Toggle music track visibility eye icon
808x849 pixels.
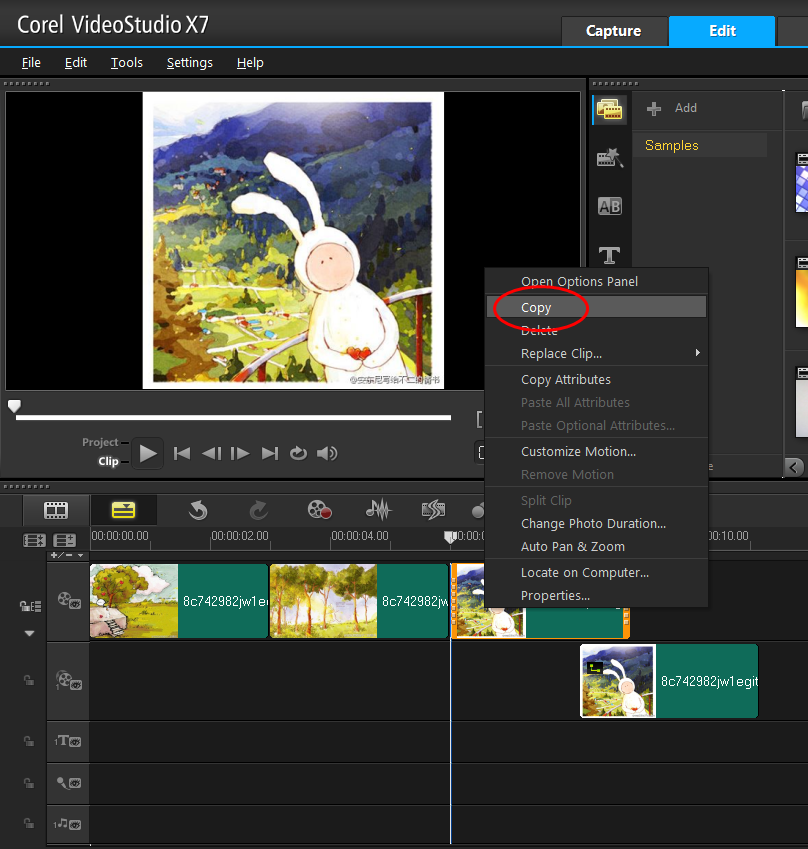tap(75, 825)
